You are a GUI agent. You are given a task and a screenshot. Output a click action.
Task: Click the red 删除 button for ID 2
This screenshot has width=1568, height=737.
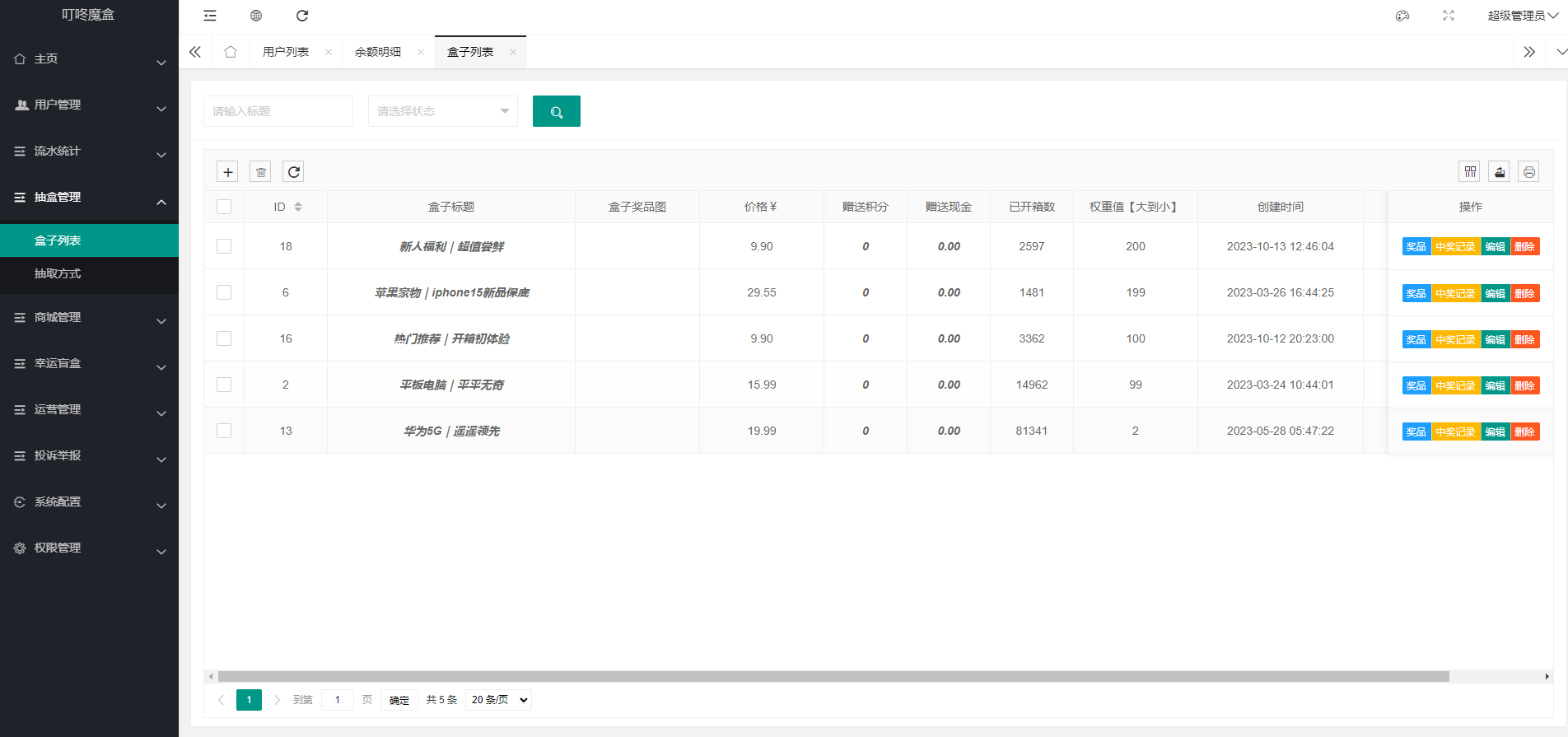pyautogui.click(x=1524, y=385)
